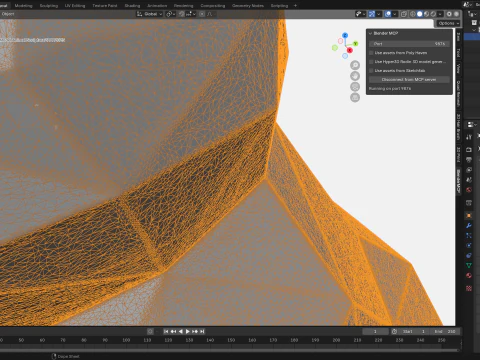Click the zoom magnifier navigation gizmo
The height and width of the screenshot is (360, 480).
(355, 65)
